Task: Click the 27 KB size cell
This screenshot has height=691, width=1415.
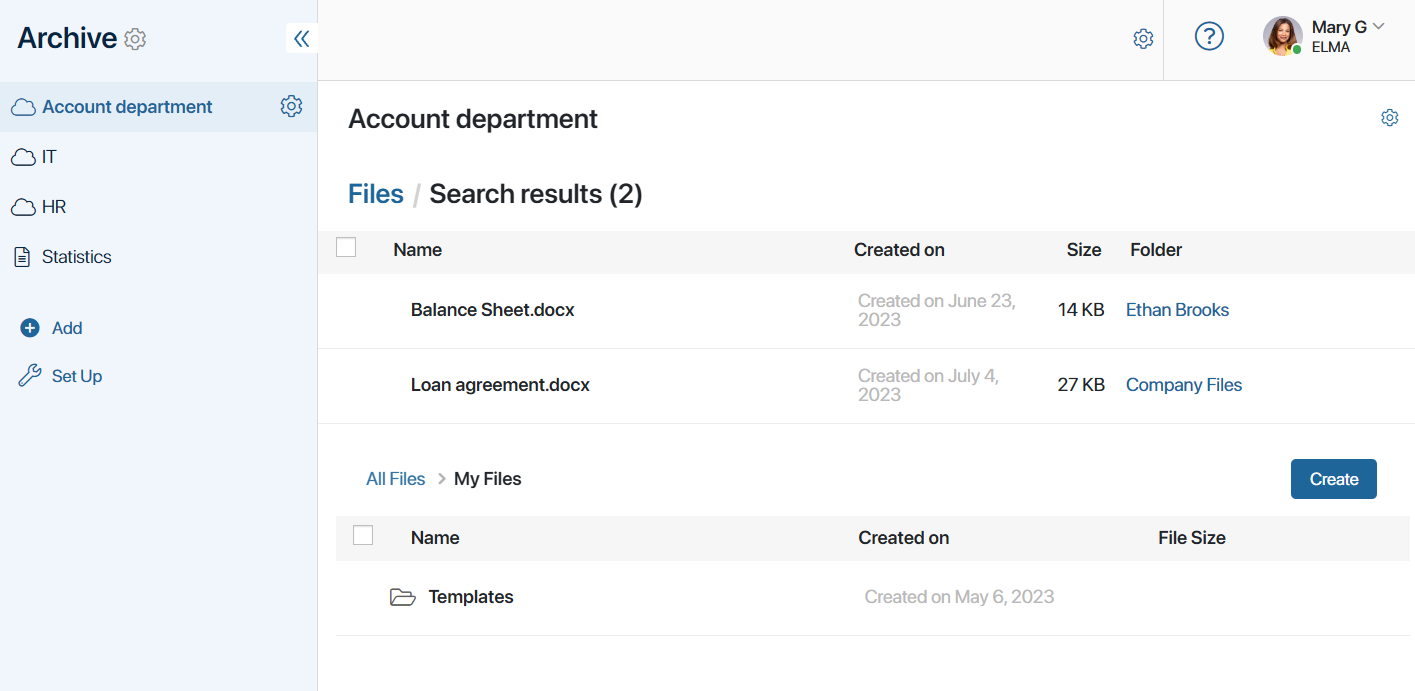Action: (x=1081, y=385)
